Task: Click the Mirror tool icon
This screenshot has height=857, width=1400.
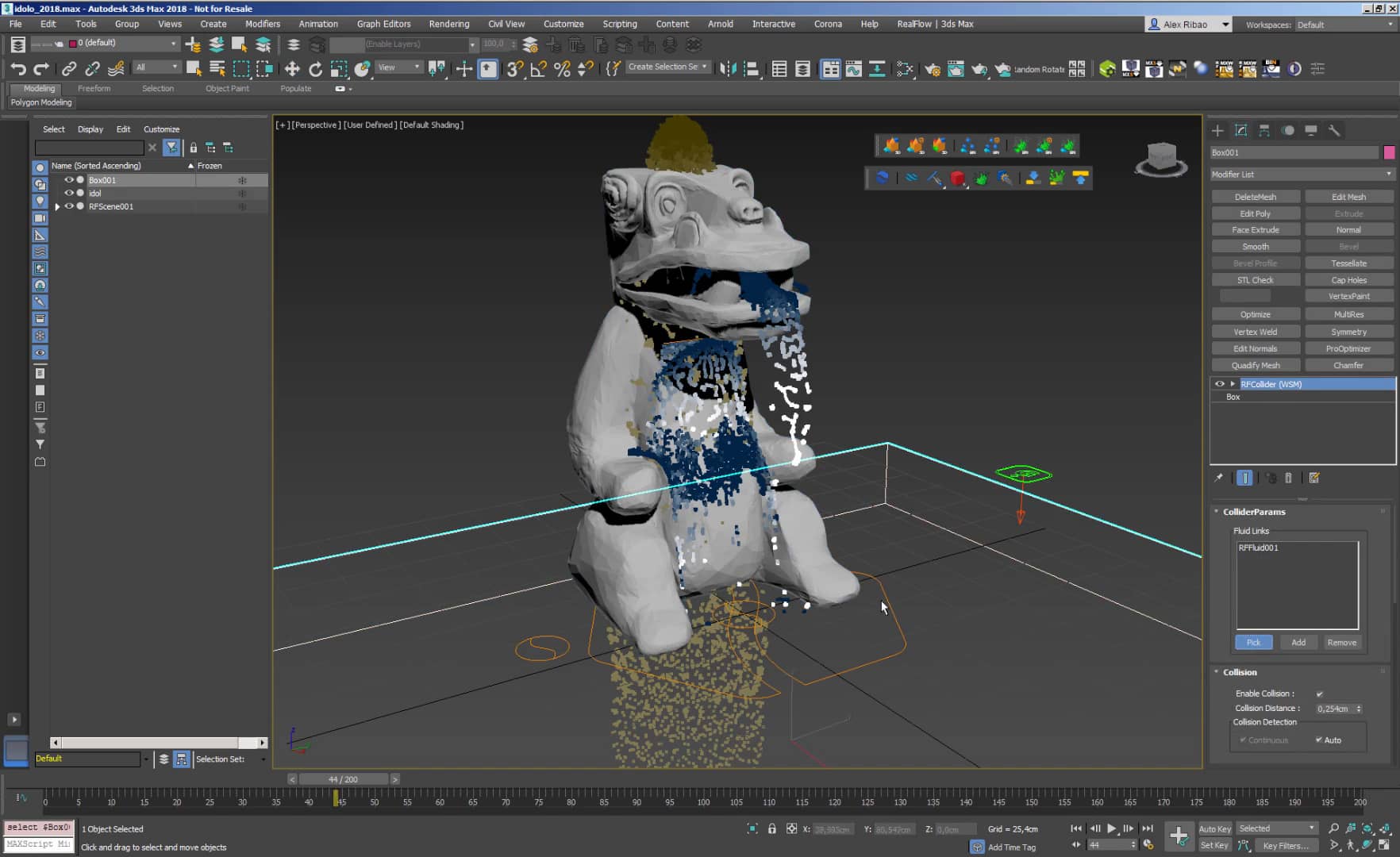Action: pos(727,69)
